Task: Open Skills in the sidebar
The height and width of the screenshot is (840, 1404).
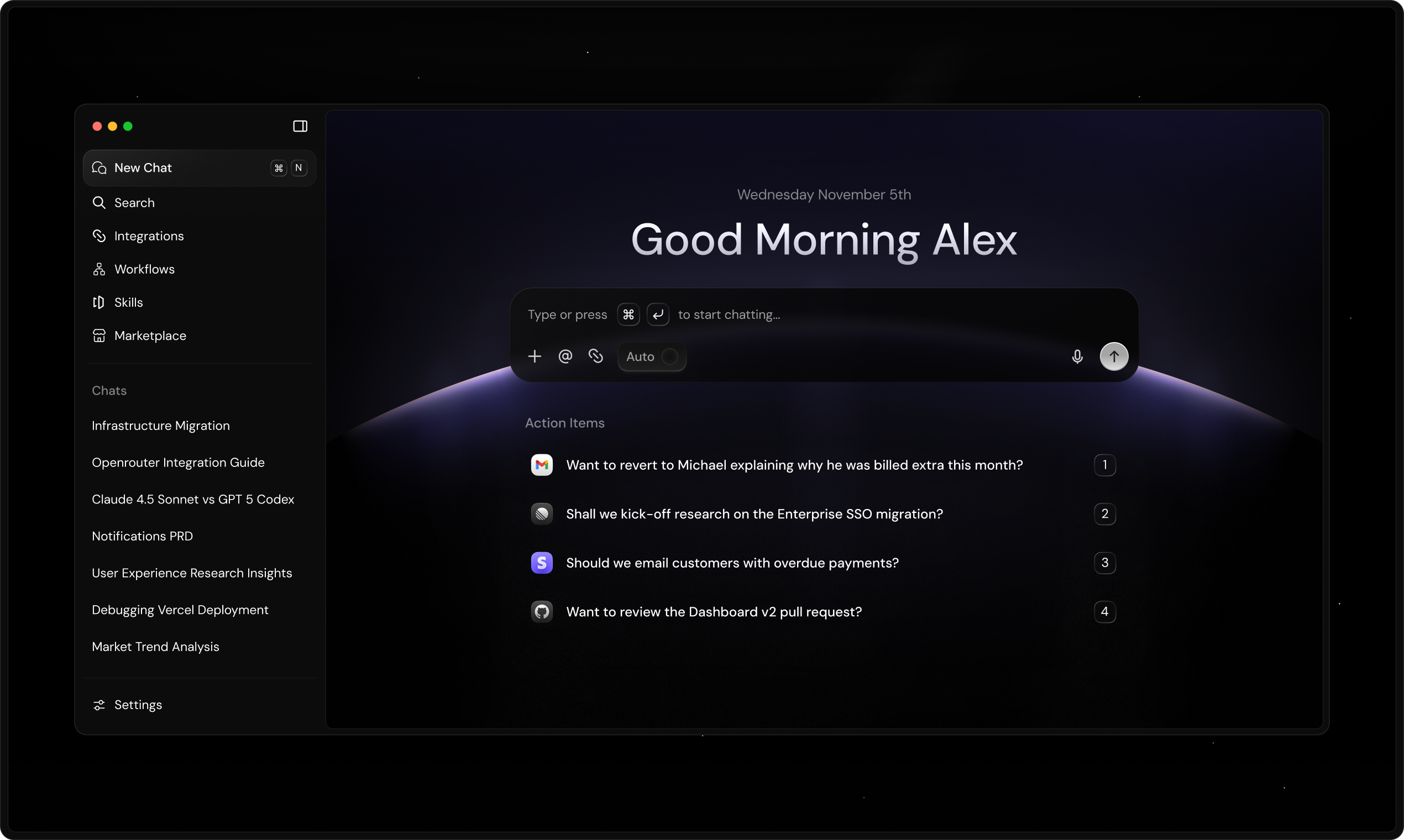Action: pos(128,302)
